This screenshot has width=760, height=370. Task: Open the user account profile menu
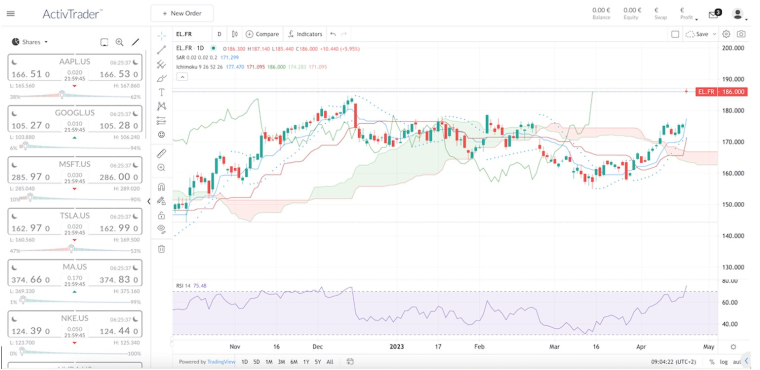coord(739,14)
